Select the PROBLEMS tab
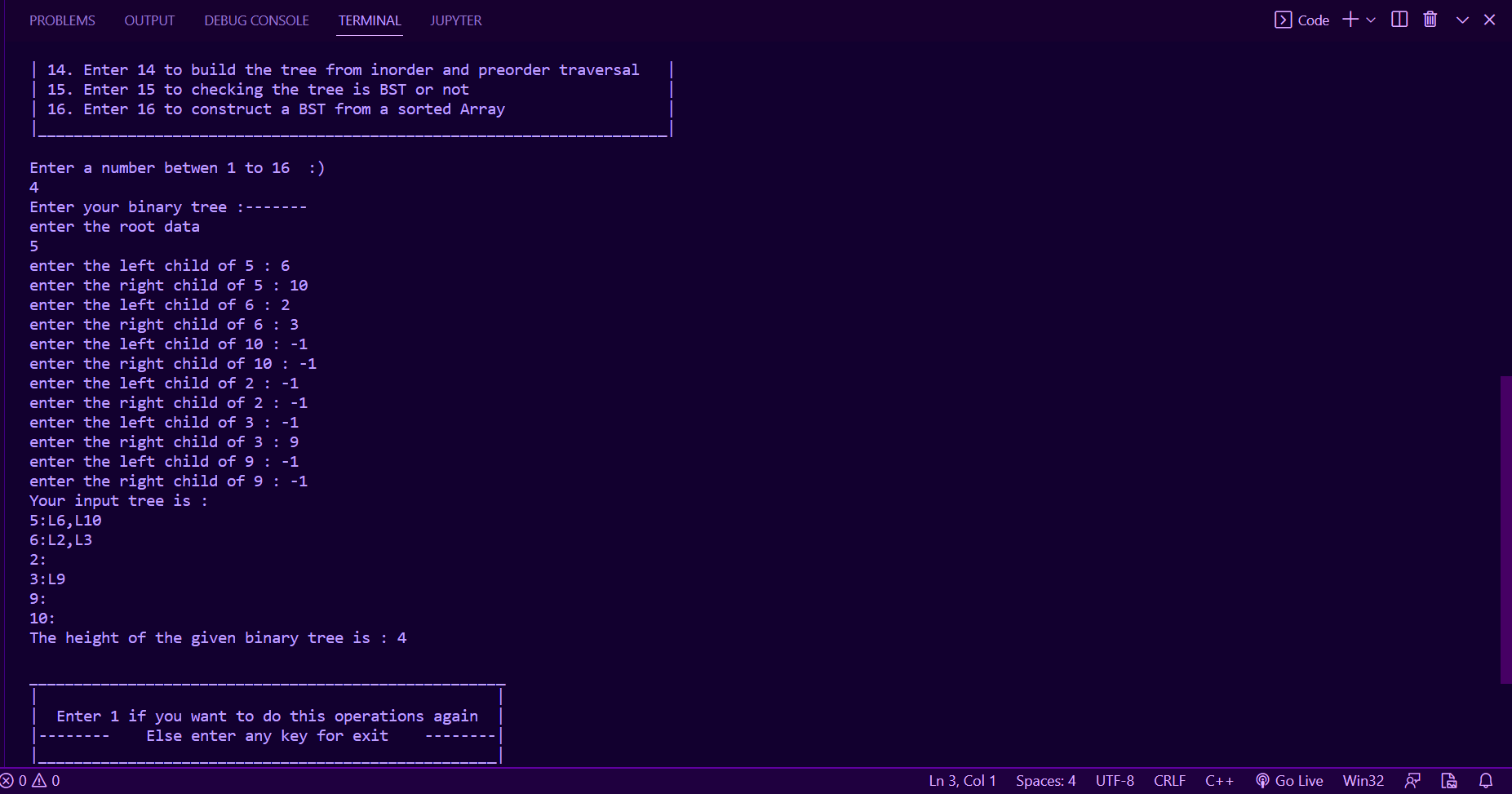The width and height of the screenshot is (1512, 794). tap(62, 20)
